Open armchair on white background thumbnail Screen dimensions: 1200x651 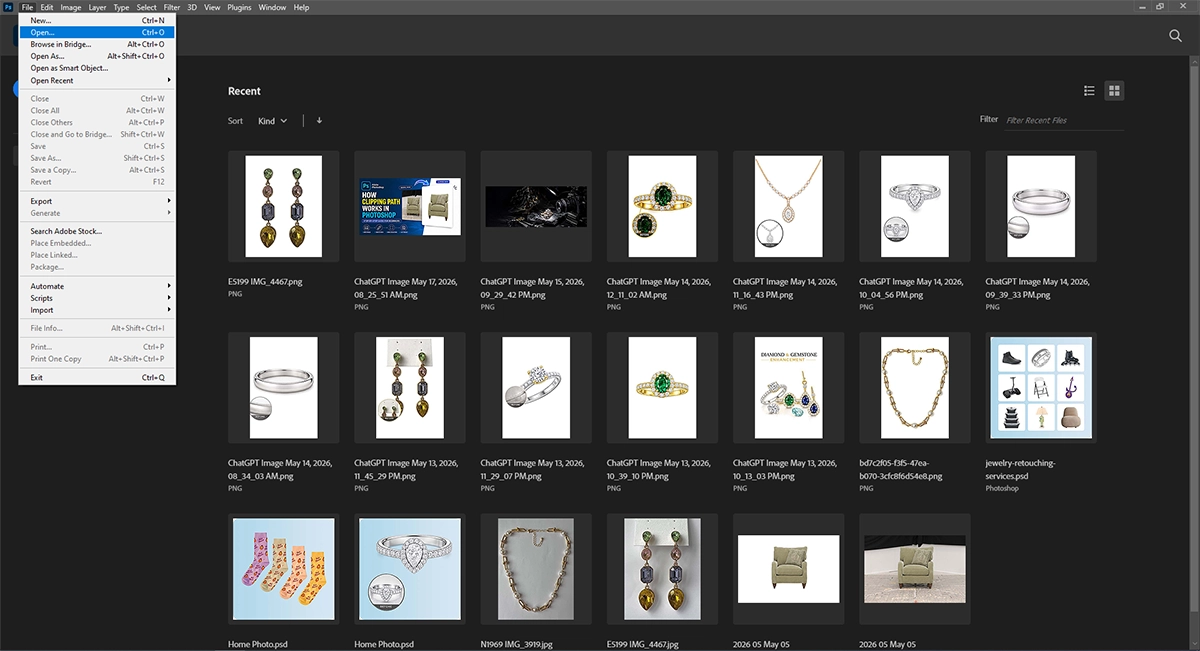[x=788, y=570]
